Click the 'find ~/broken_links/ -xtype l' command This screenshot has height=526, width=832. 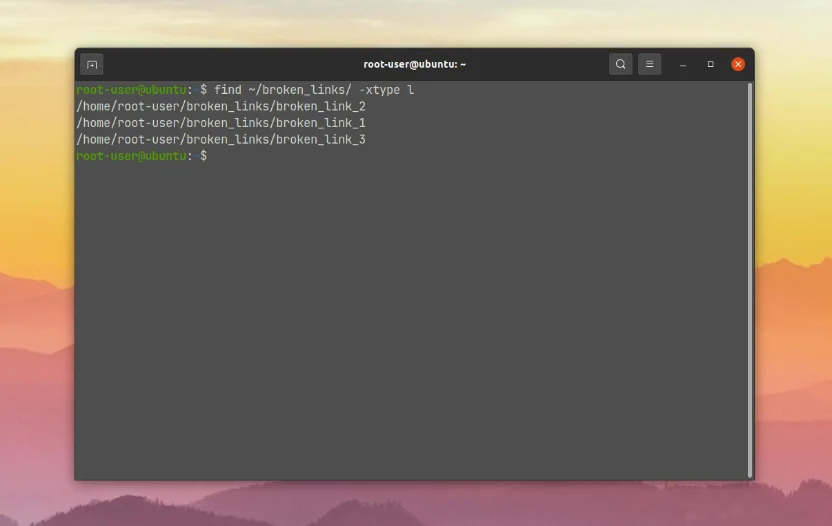point(314,90)
